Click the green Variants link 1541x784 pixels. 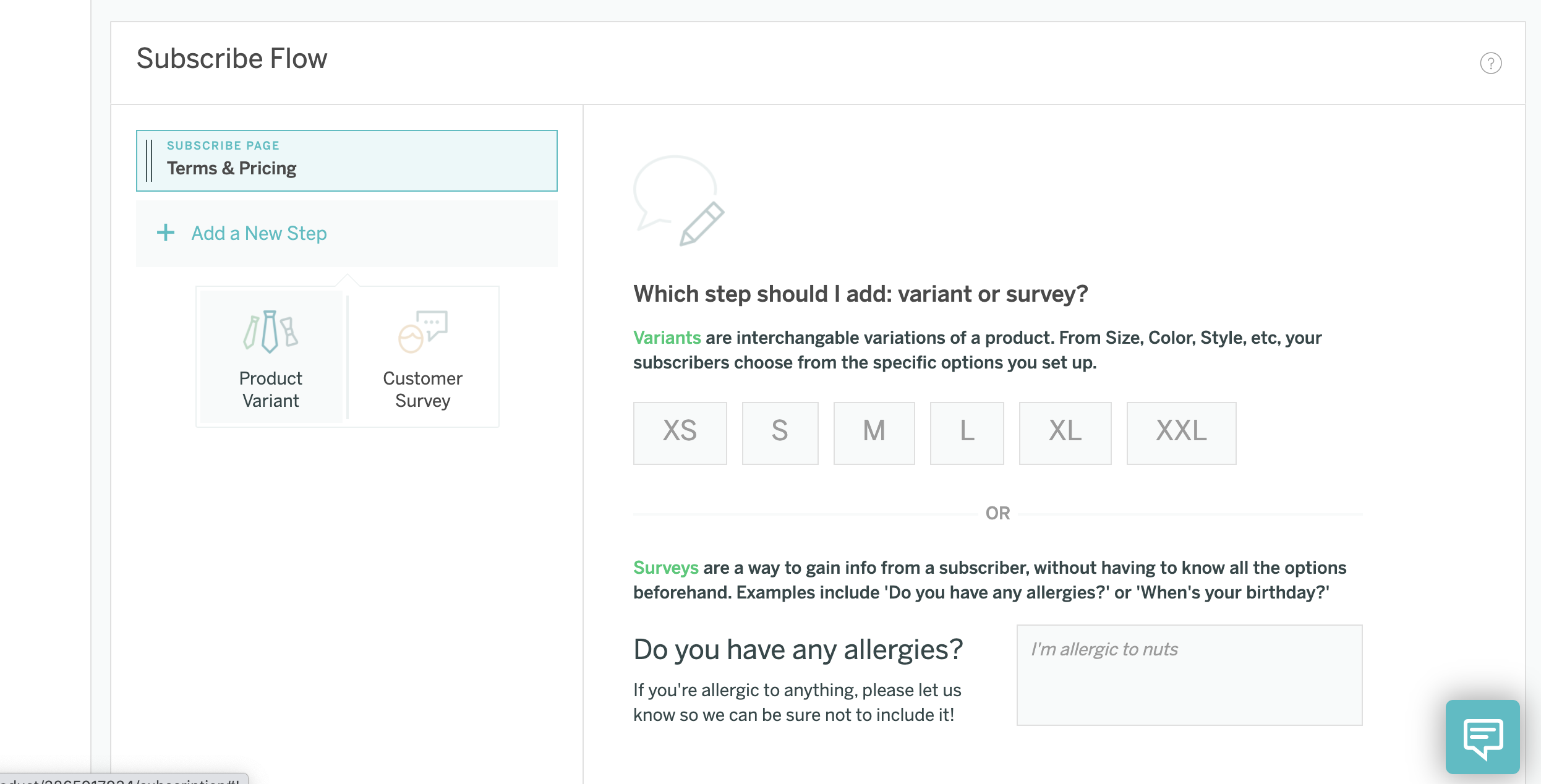[667, 338]
